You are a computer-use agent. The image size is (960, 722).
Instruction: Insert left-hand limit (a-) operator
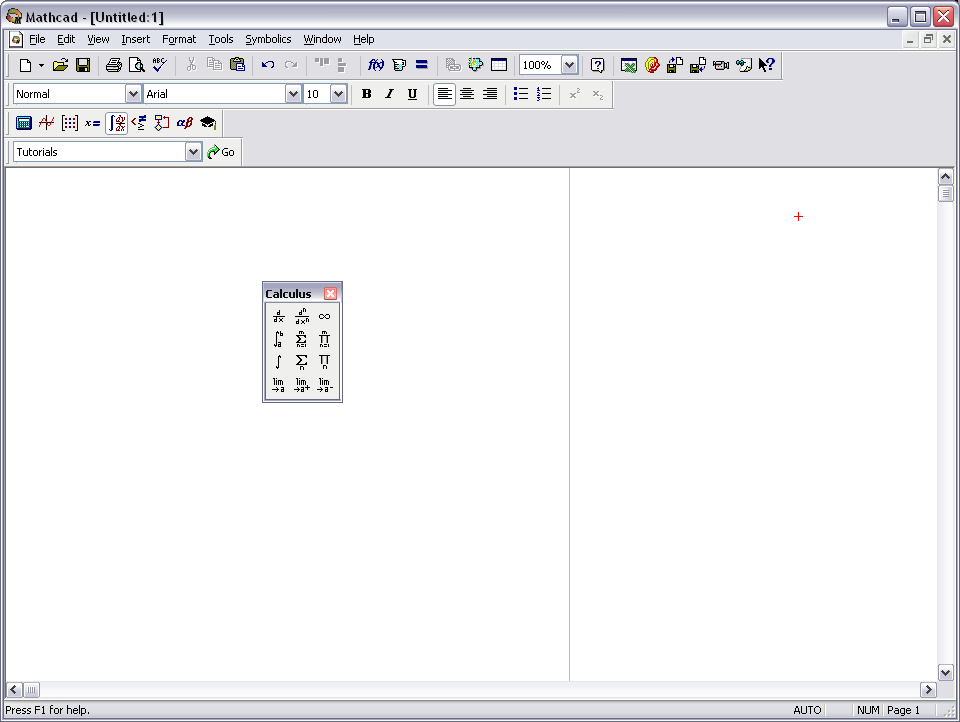click(x=324, y=385)
